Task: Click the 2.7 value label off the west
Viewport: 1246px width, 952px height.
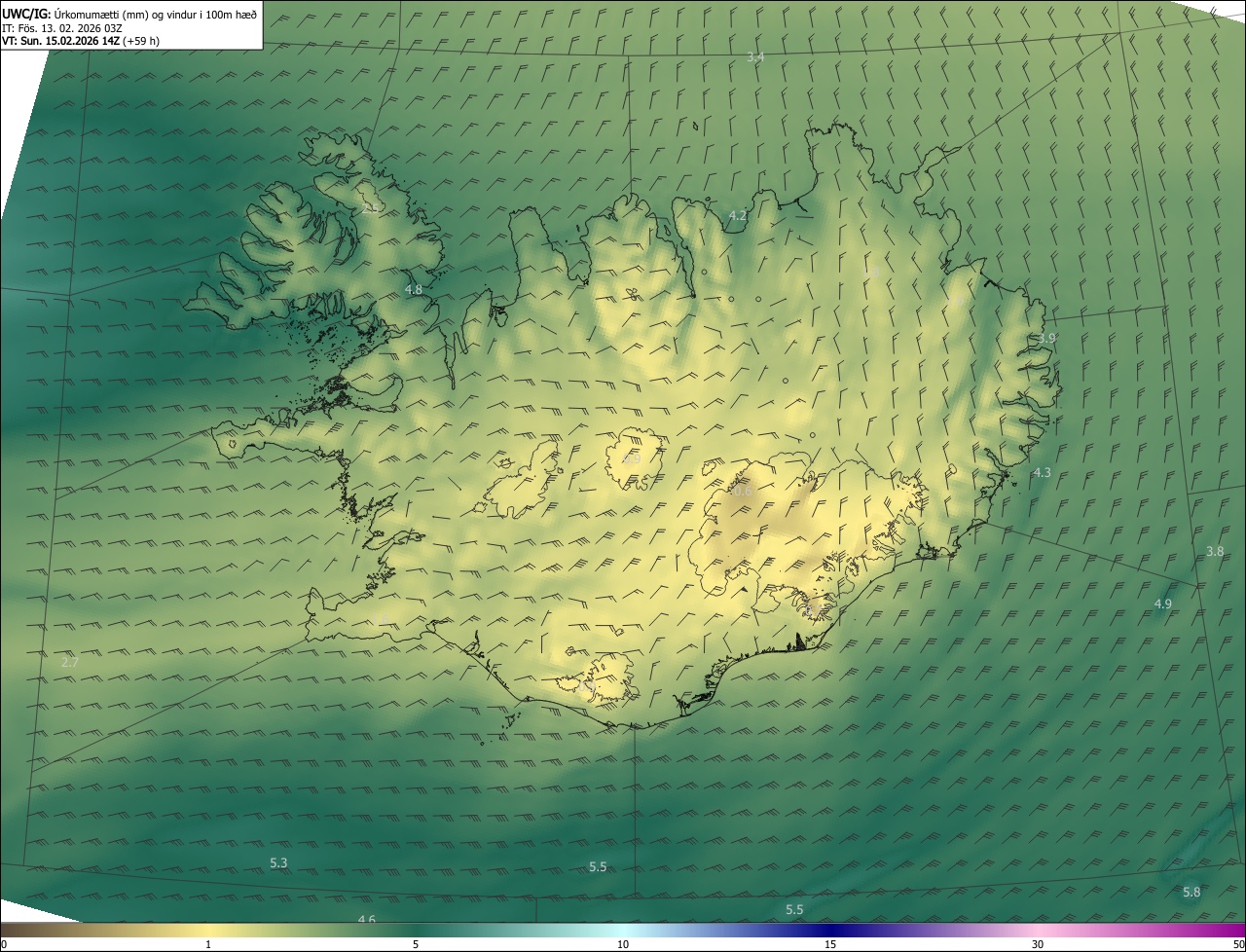Action: pyautogui.click(x=70, y=662)
